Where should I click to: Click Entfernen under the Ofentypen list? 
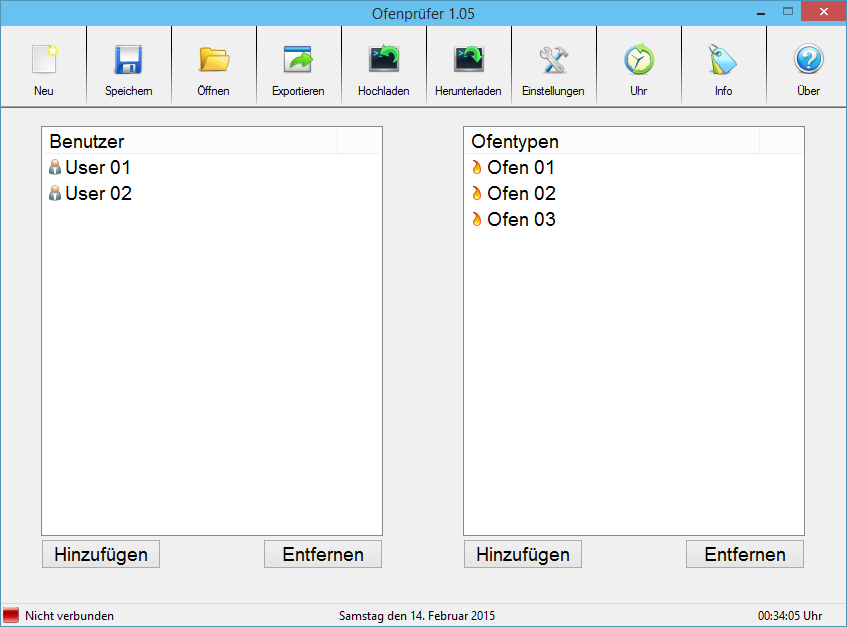[745, 554]
